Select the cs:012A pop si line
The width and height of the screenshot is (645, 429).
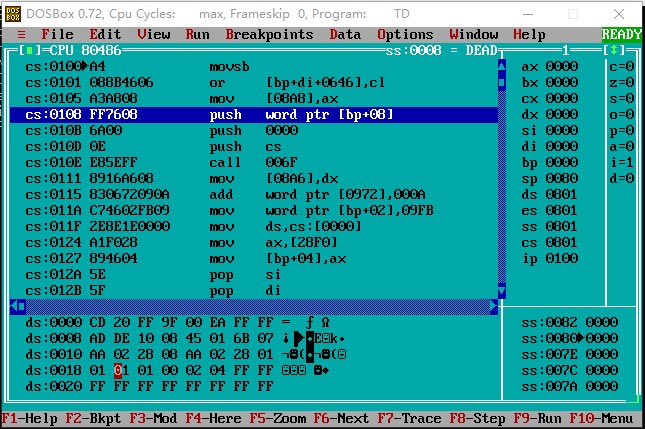(254, 274)
